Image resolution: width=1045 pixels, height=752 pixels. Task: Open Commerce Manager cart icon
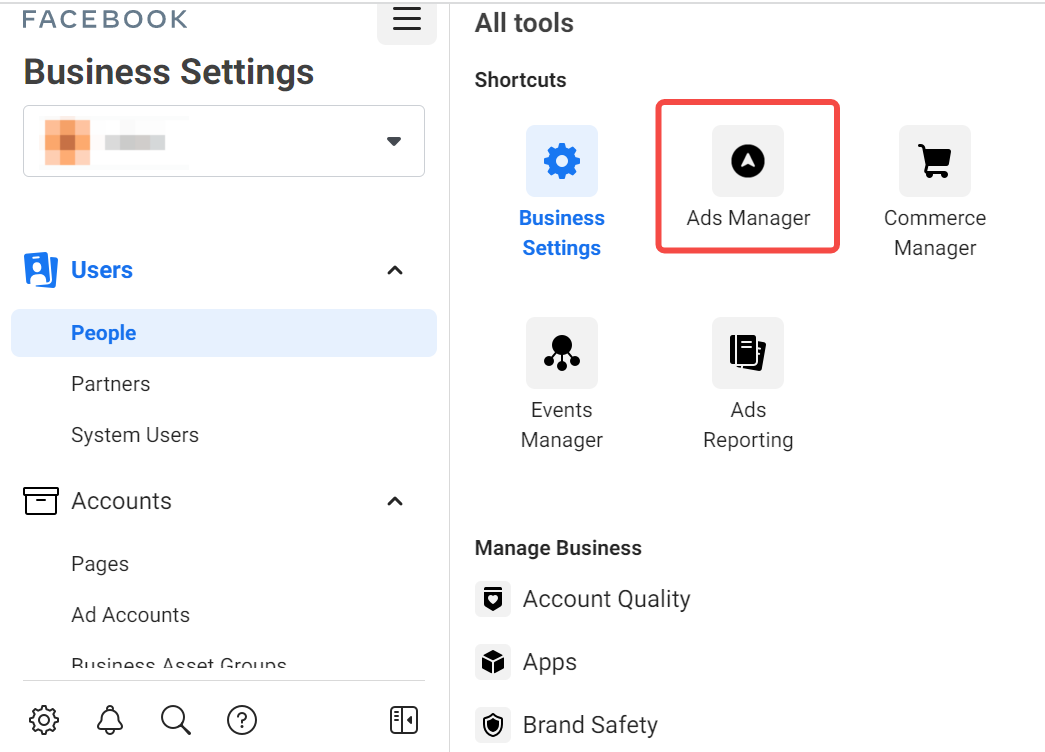(x=935, y=161)
